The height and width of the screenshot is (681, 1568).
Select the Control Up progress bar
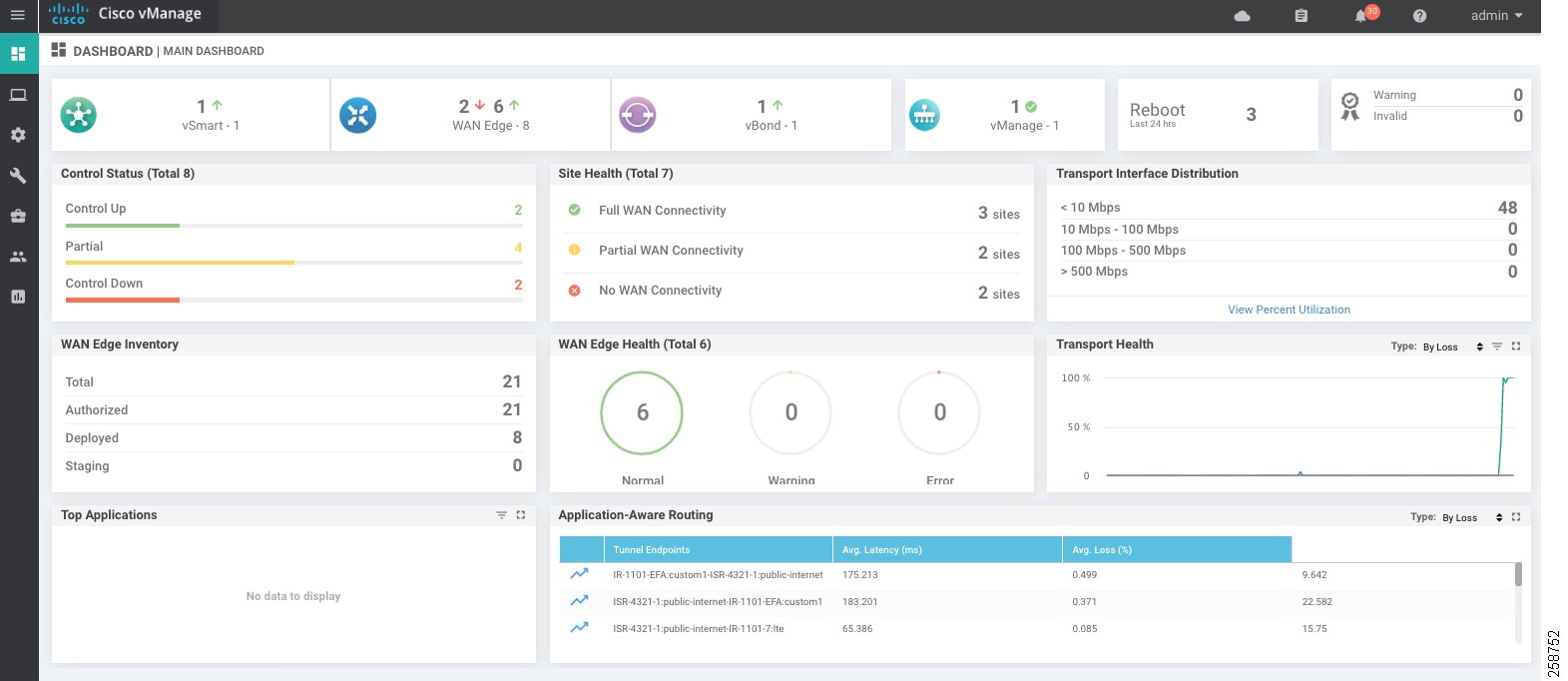point(294,226)
